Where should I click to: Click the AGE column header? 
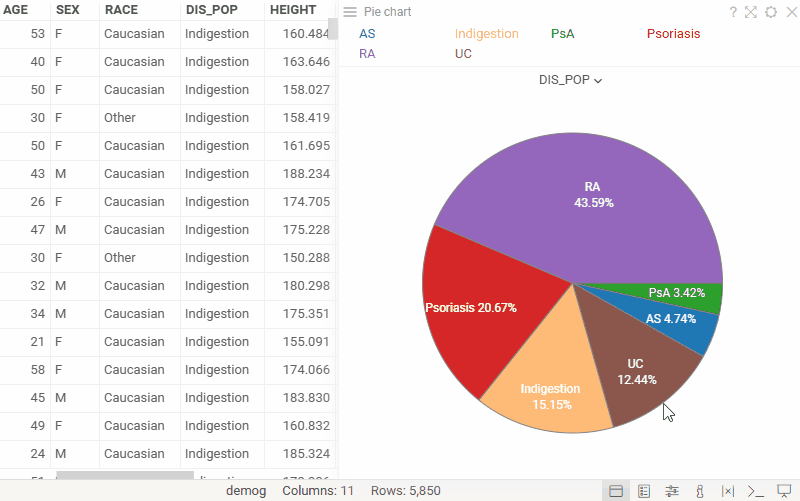(x=22, y=9)
